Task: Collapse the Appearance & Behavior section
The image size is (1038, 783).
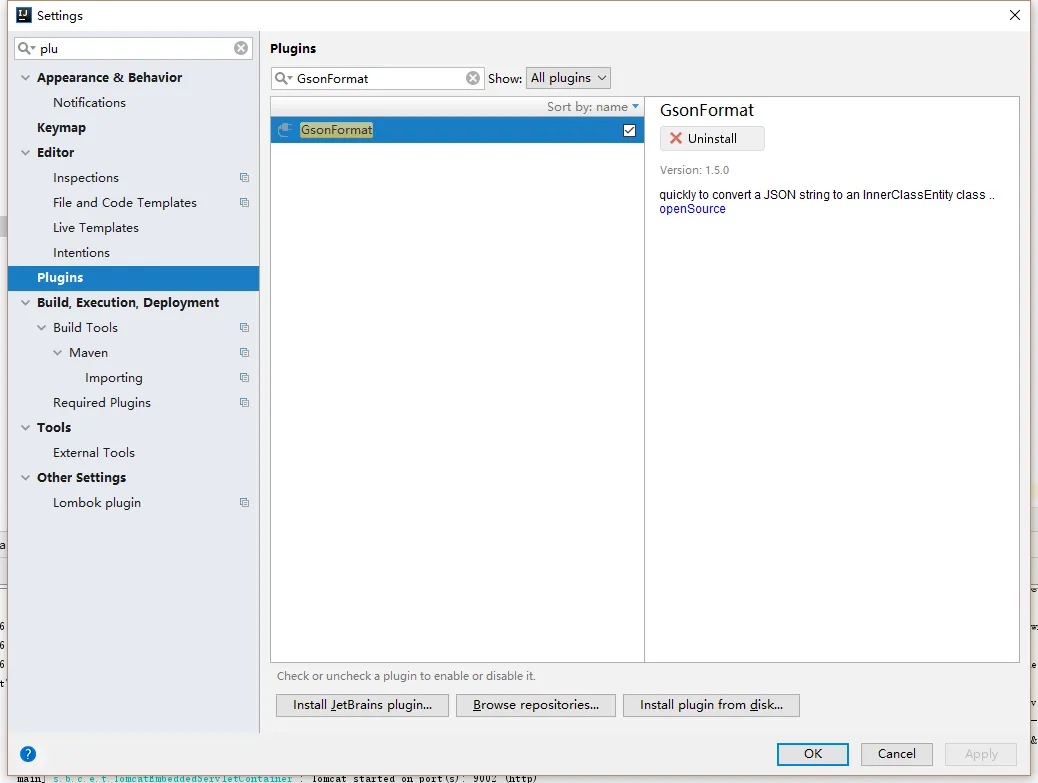Action: tap(25, 77)
